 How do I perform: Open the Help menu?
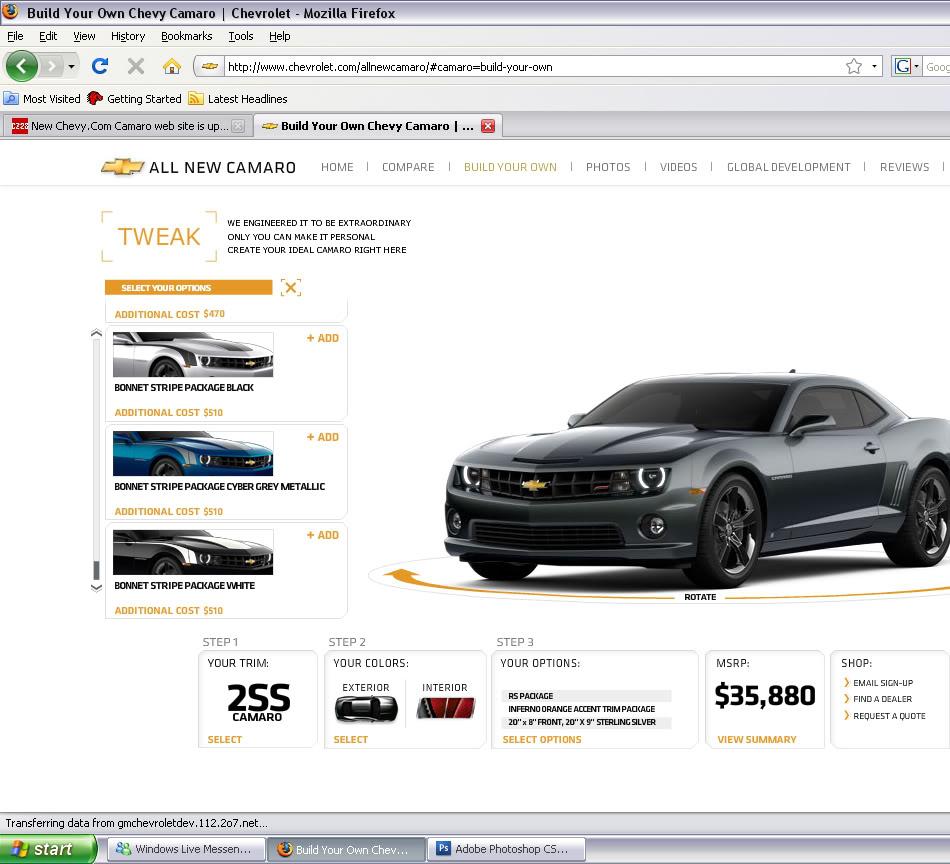coord(279,36)
